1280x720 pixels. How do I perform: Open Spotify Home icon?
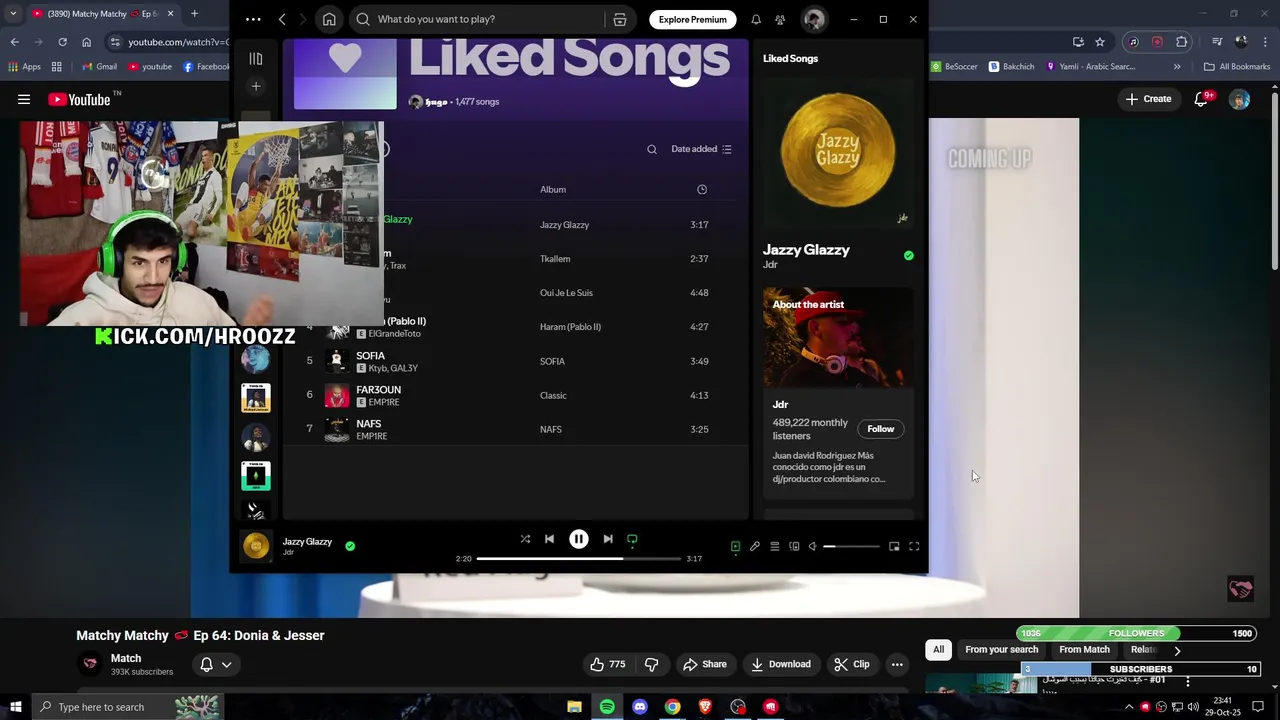[329, 19]
